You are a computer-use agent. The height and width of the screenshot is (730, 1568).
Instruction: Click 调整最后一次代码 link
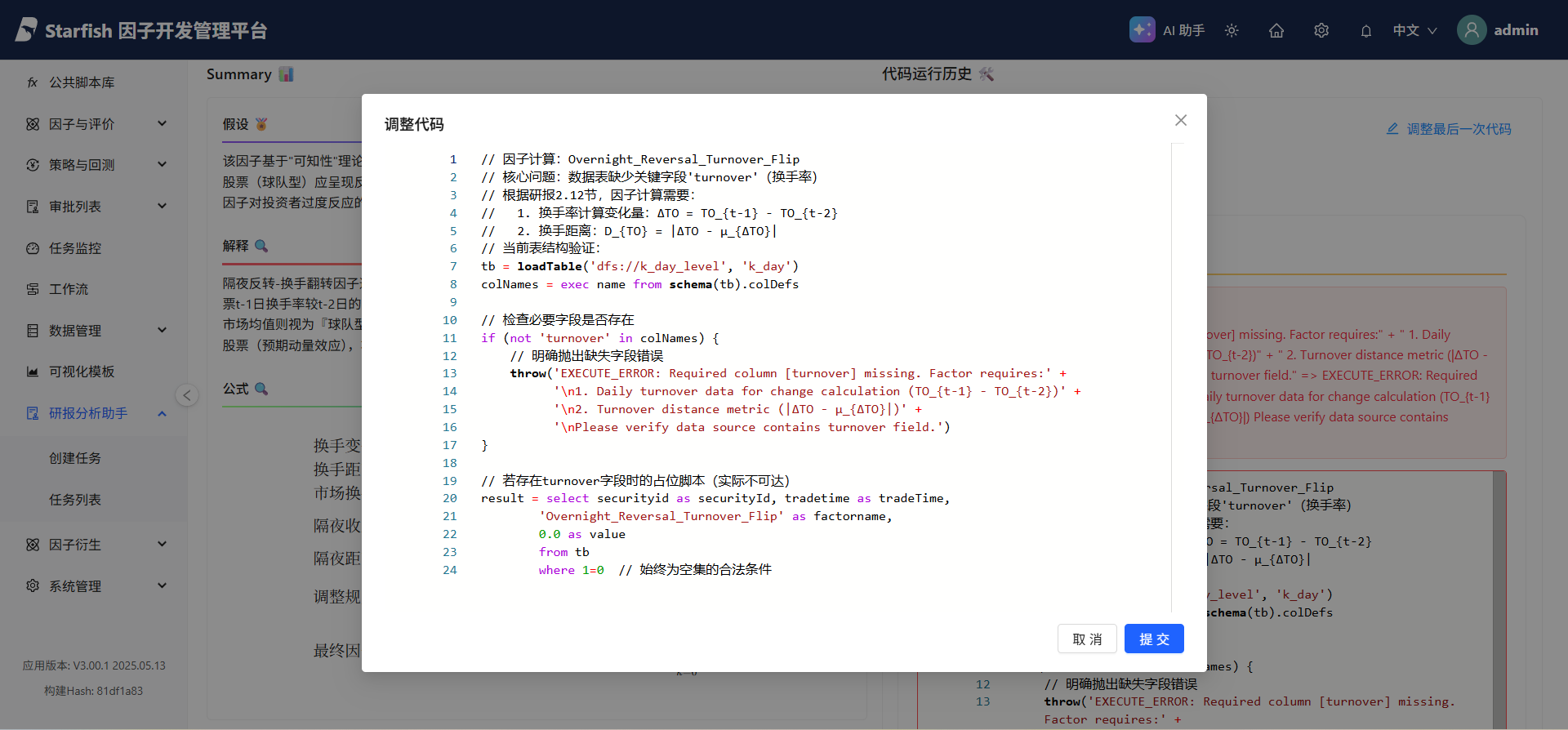[x=1449, y=129]
